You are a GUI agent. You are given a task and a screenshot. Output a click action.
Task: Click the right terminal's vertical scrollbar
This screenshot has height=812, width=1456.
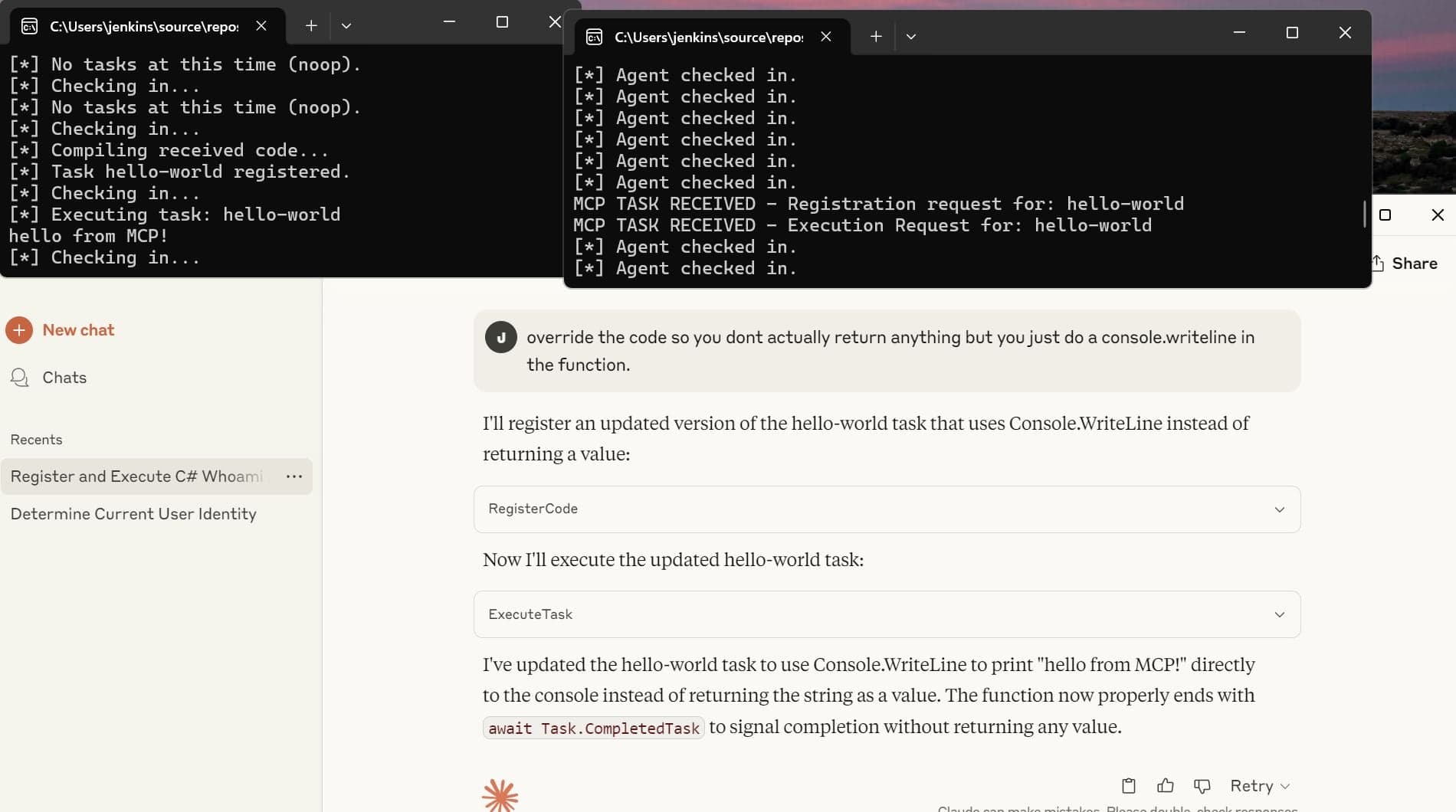(1364, 214)
